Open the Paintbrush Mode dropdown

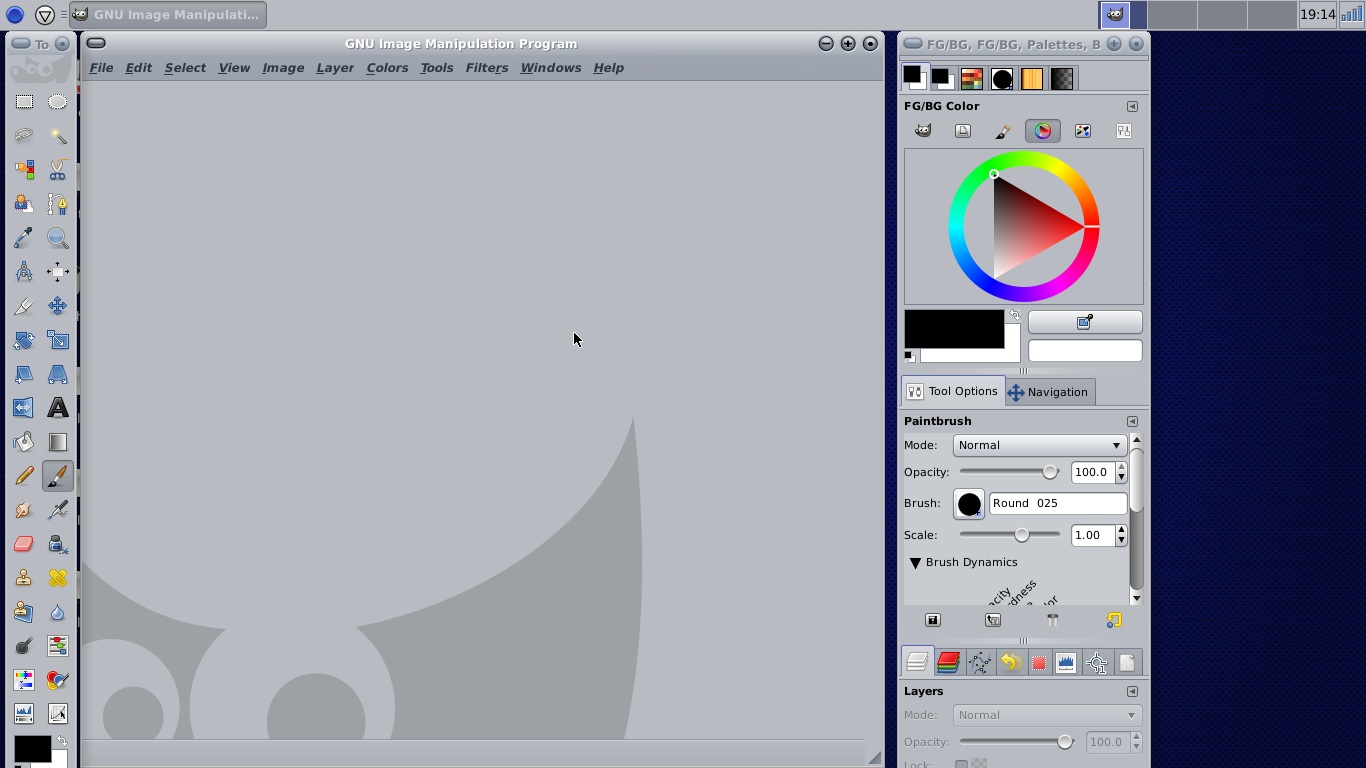coord(1040,445)
